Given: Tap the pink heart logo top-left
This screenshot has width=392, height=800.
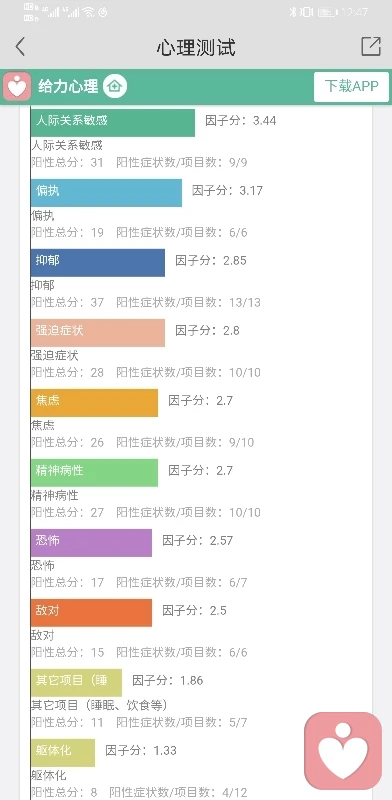Looking at the screenshot, I should (17, 86).
